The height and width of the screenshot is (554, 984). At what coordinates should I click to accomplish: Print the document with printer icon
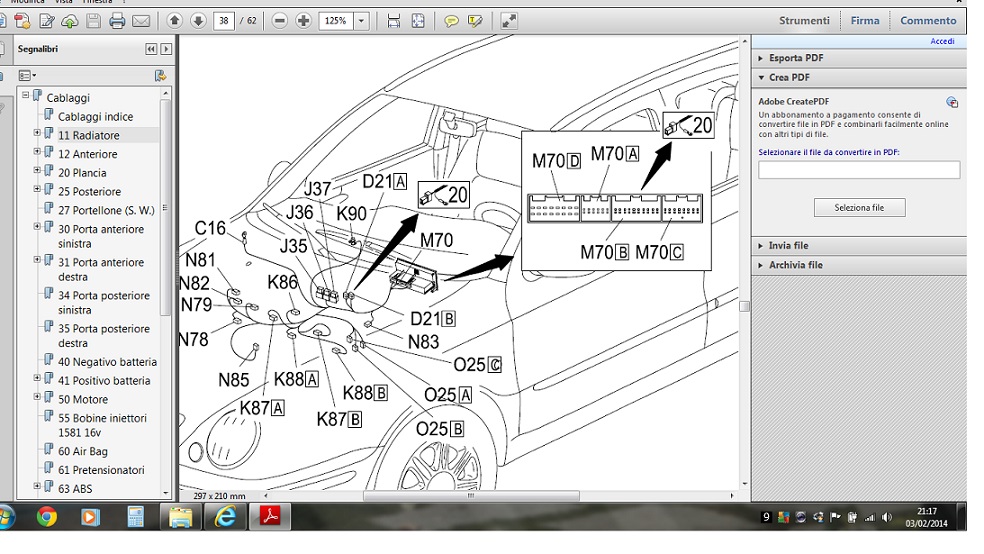[117, 21]
